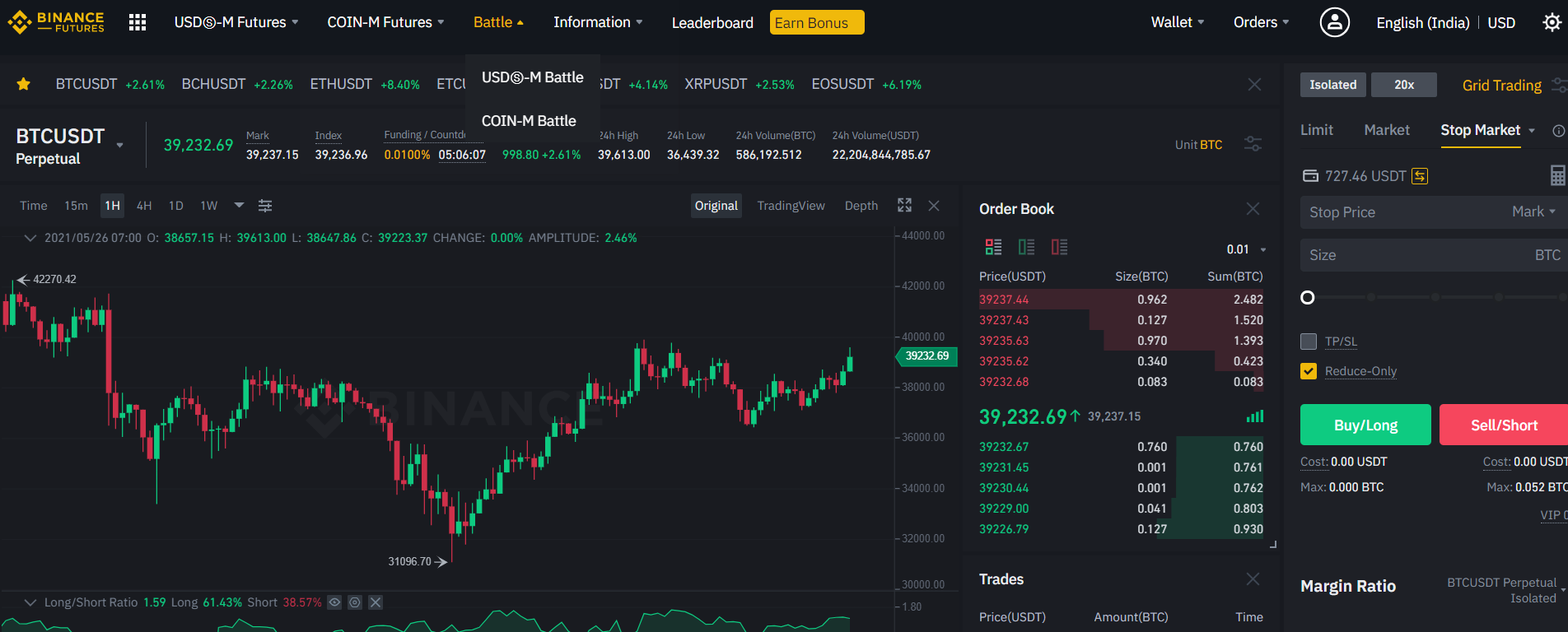
Task: Open the Battle menu
Action: (498, 22)
